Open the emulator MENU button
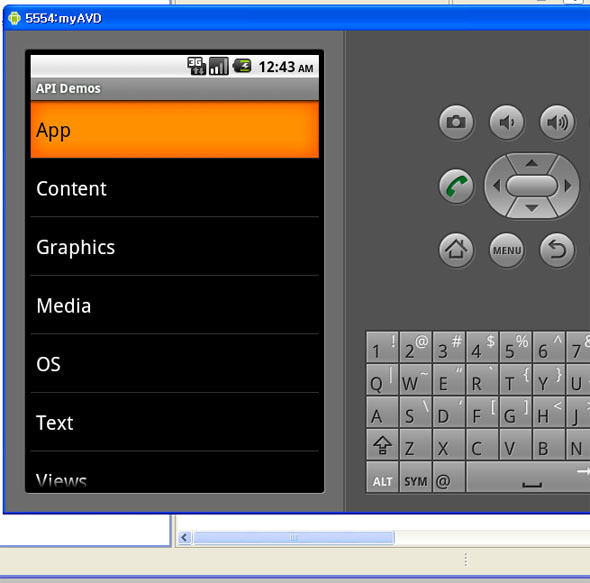 (506, 250)
